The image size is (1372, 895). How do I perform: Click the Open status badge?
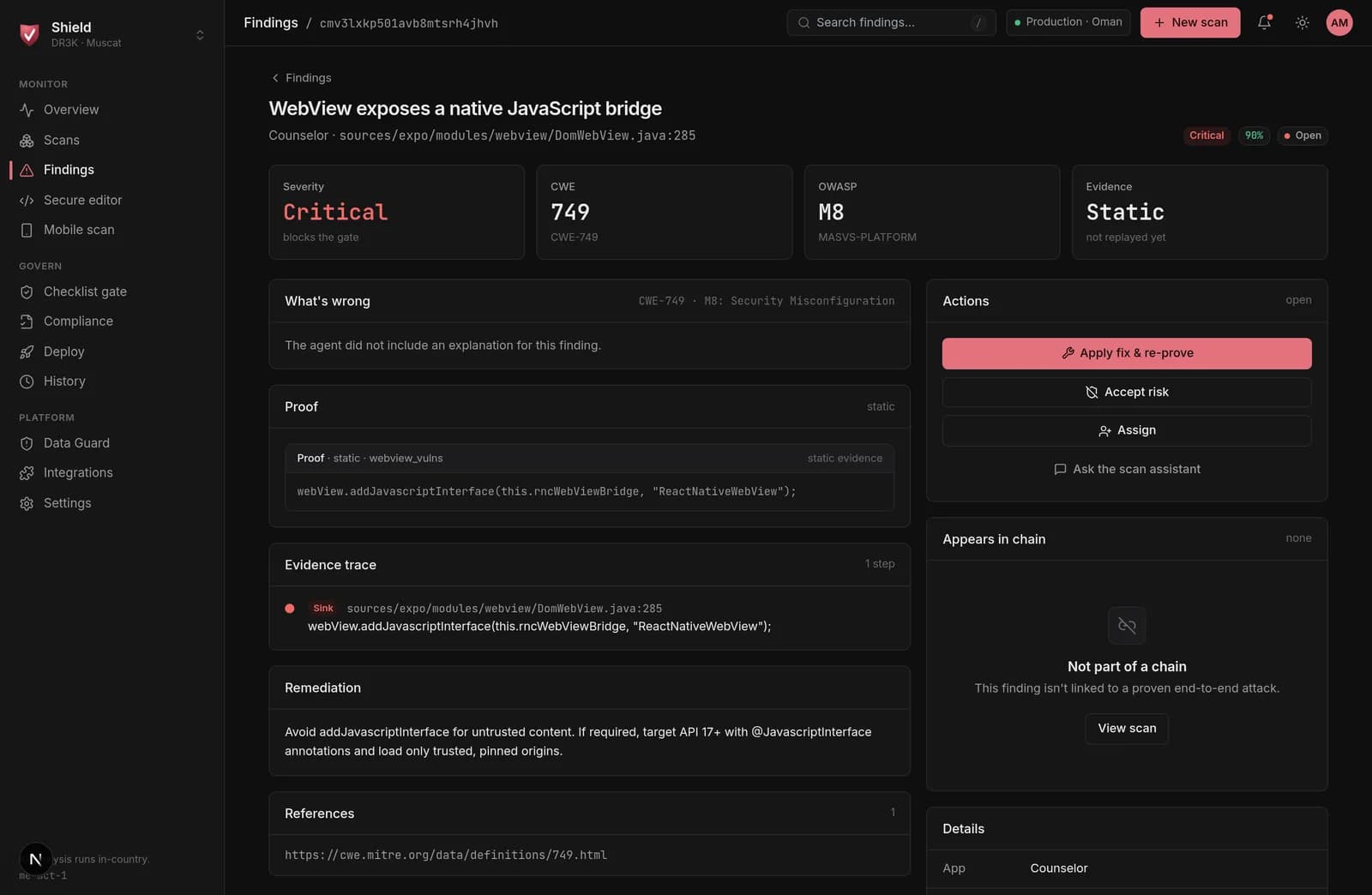point(1302,135)
